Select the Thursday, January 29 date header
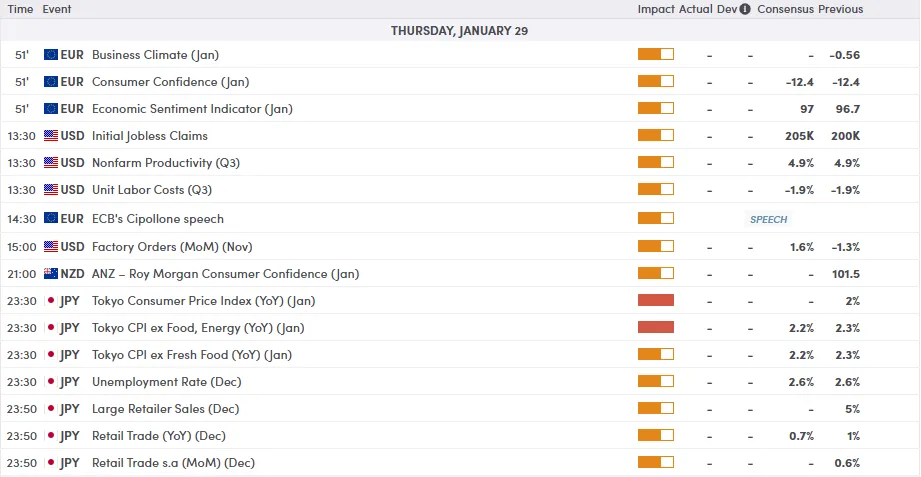Screen dimensions: 921x477 click(x=460, y=31)
